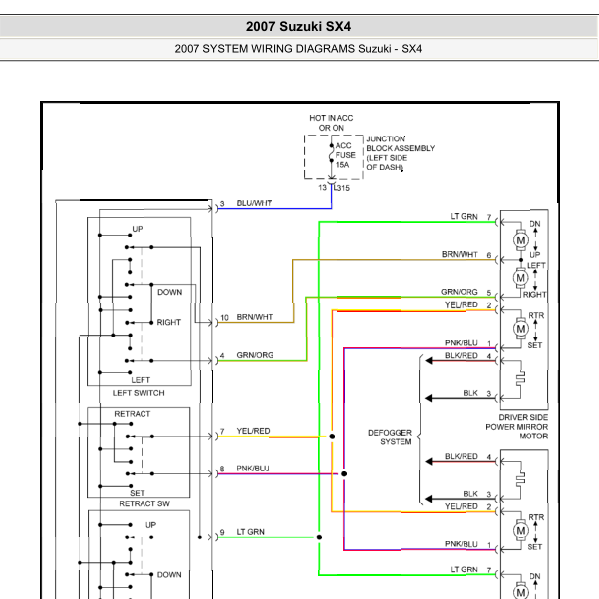Click the 'RTR' label in driver side mirror
The height and width of the screenshot is (599, 599).
(x=536, y=316)
